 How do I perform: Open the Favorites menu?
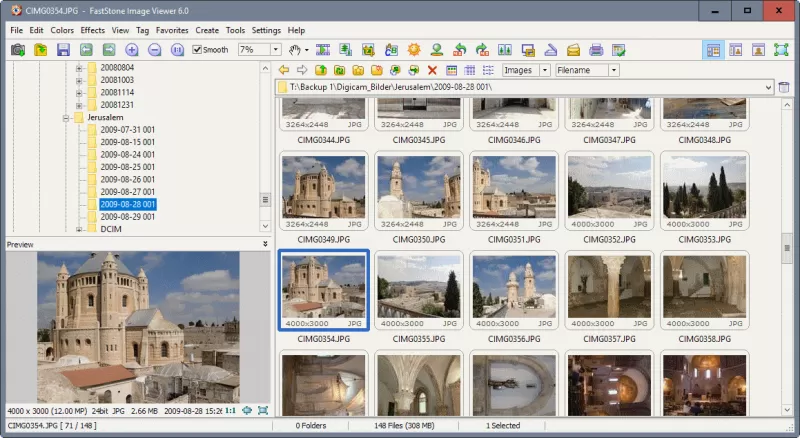[172, 30]
